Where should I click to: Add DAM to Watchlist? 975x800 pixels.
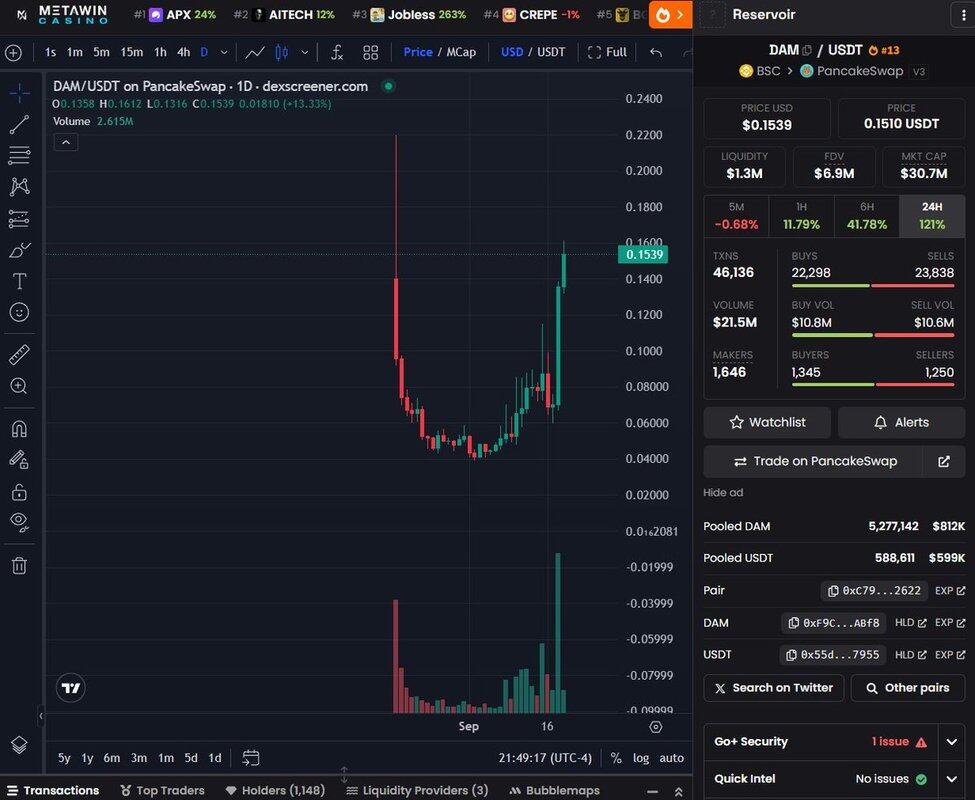click(767, 423)
